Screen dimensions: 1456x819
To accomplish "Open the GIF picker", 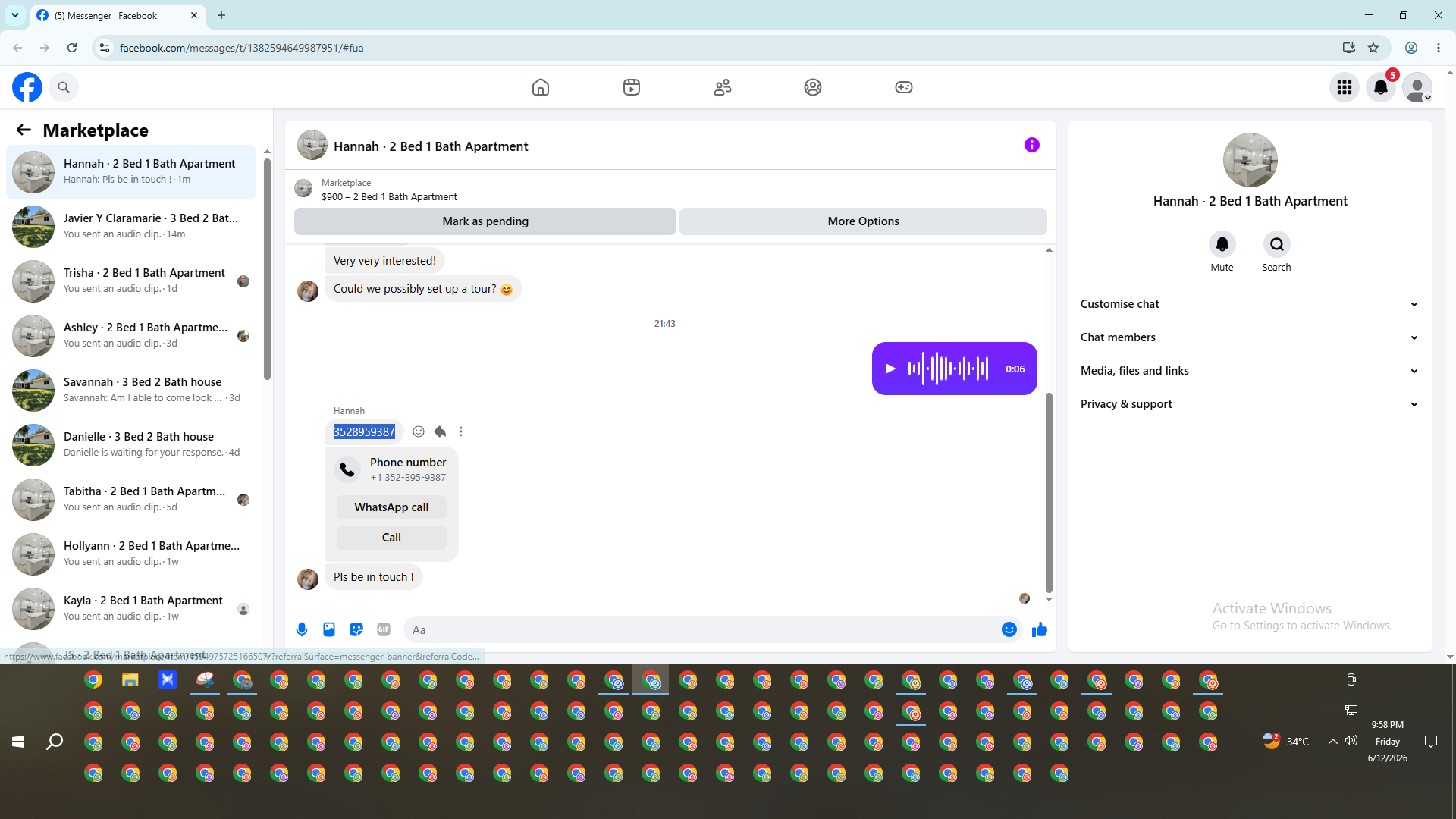I will (x=384, y=629).
